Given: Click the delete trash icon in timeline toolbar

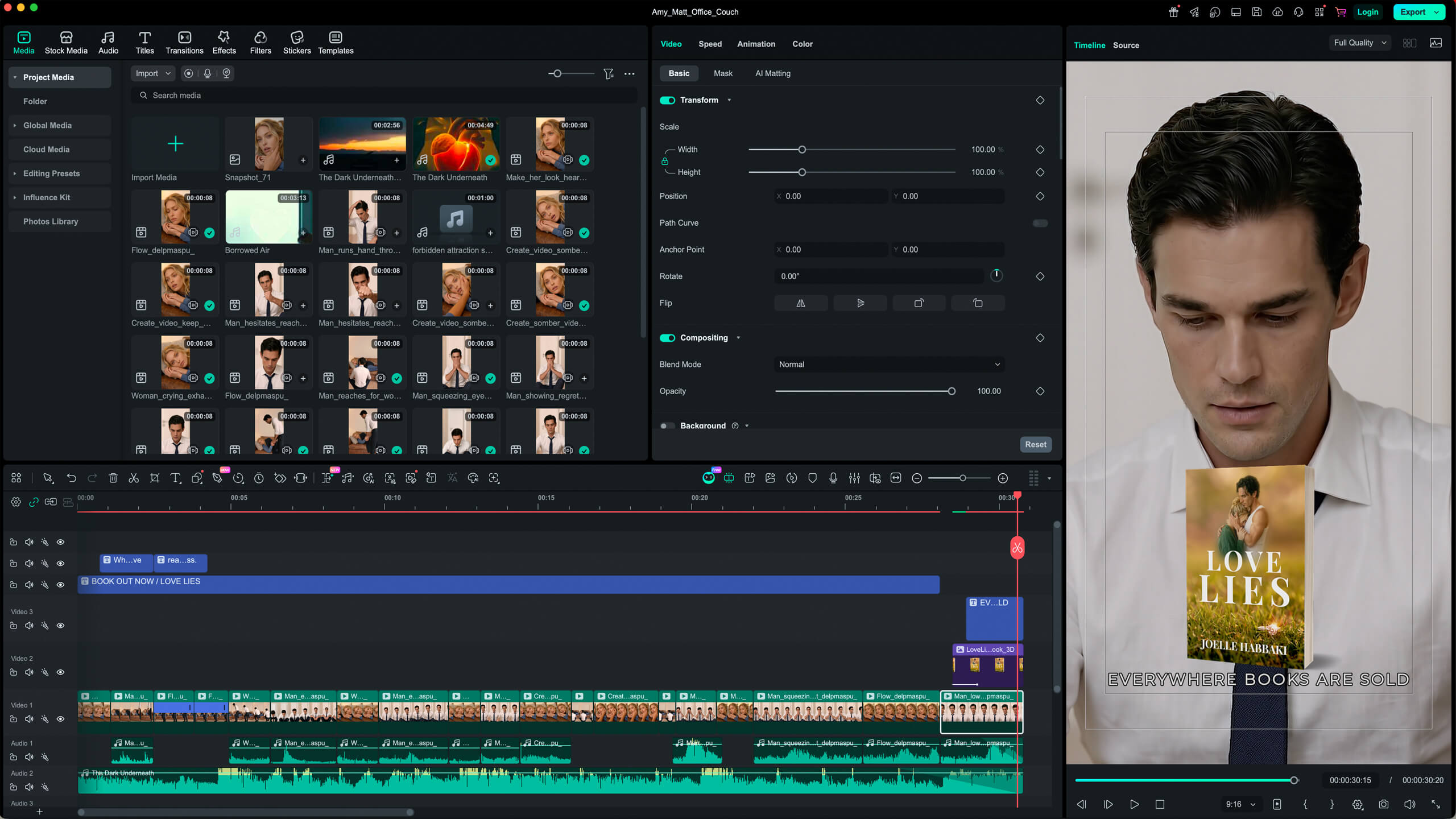Looking at the screenshot, I should click(113, 478).
